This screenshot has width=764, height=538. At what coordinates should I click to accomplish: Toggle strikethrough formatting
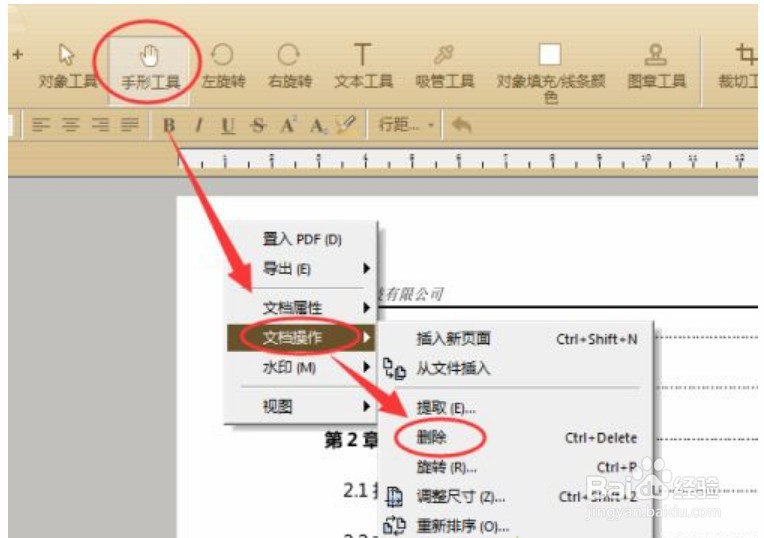258,125
